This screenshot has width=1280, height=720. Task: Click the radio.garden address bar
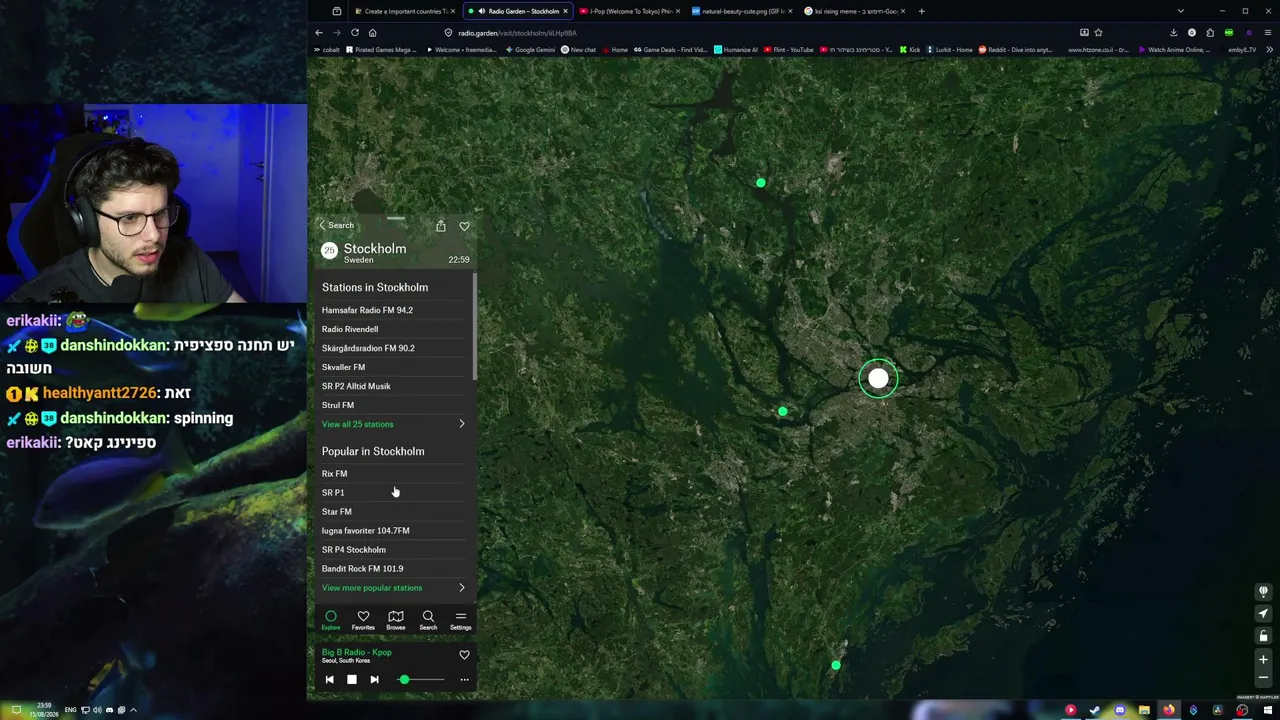click(x=760, y=32)
